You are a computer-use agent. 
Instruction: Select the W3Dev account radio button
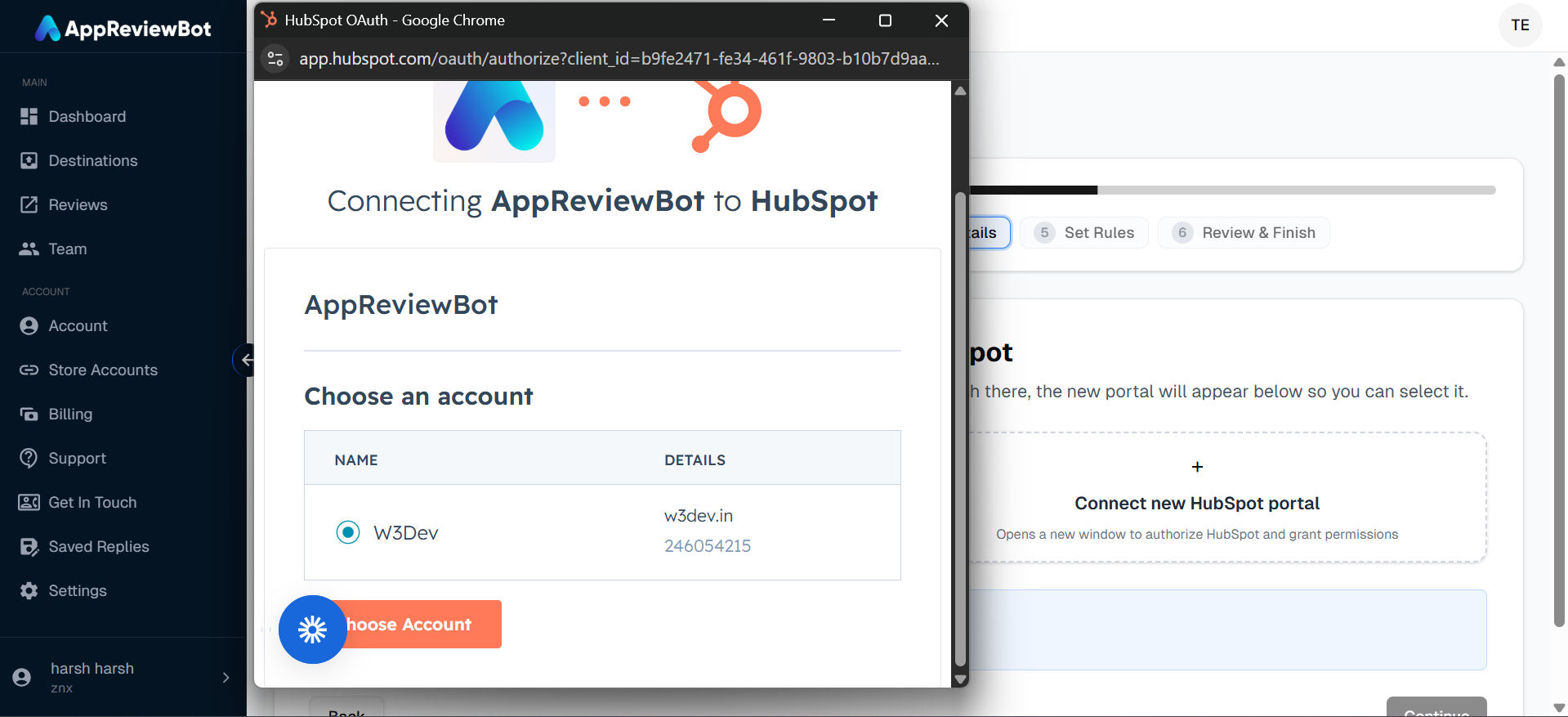pos(348,533)
